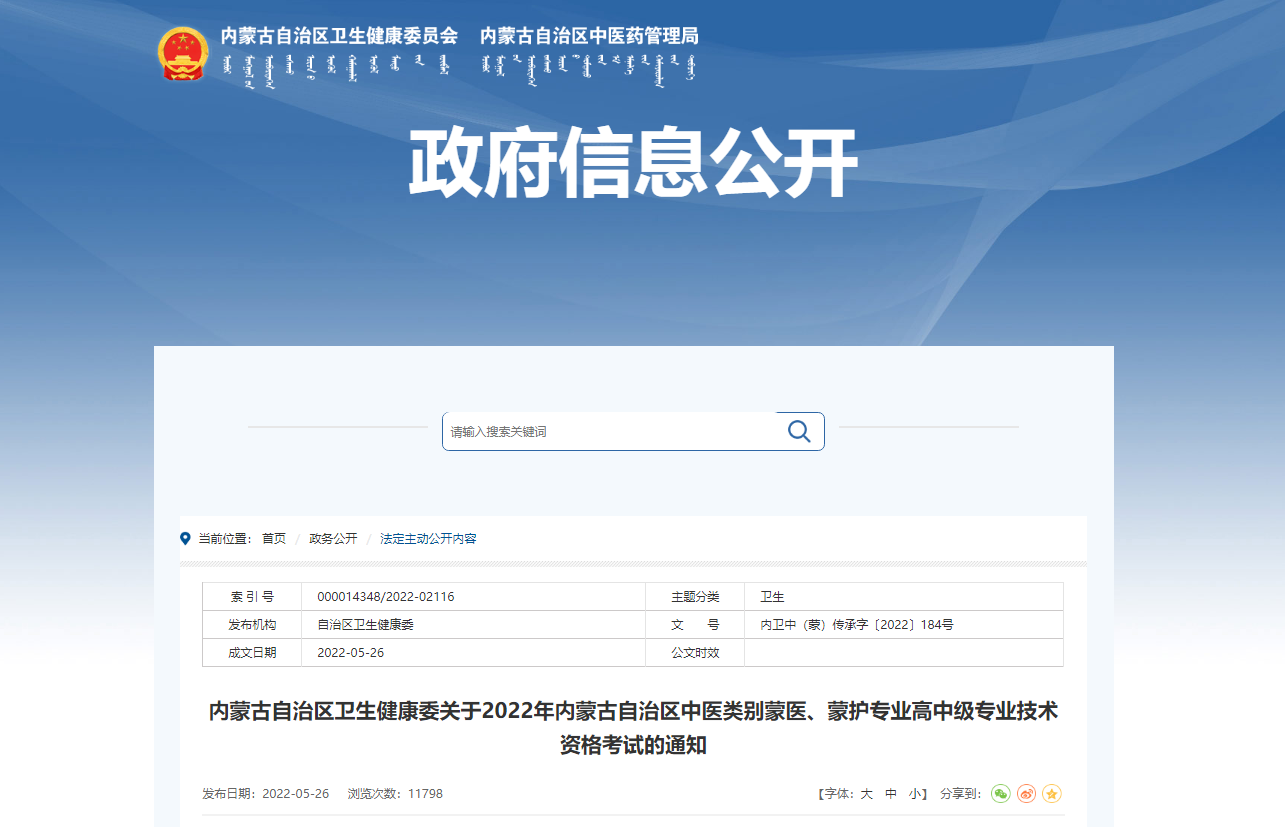This screenshot has width=1285, height=827.
Task: Open 法定主动公开内容 breadcrumb link
Action: [x=428, y=538]
